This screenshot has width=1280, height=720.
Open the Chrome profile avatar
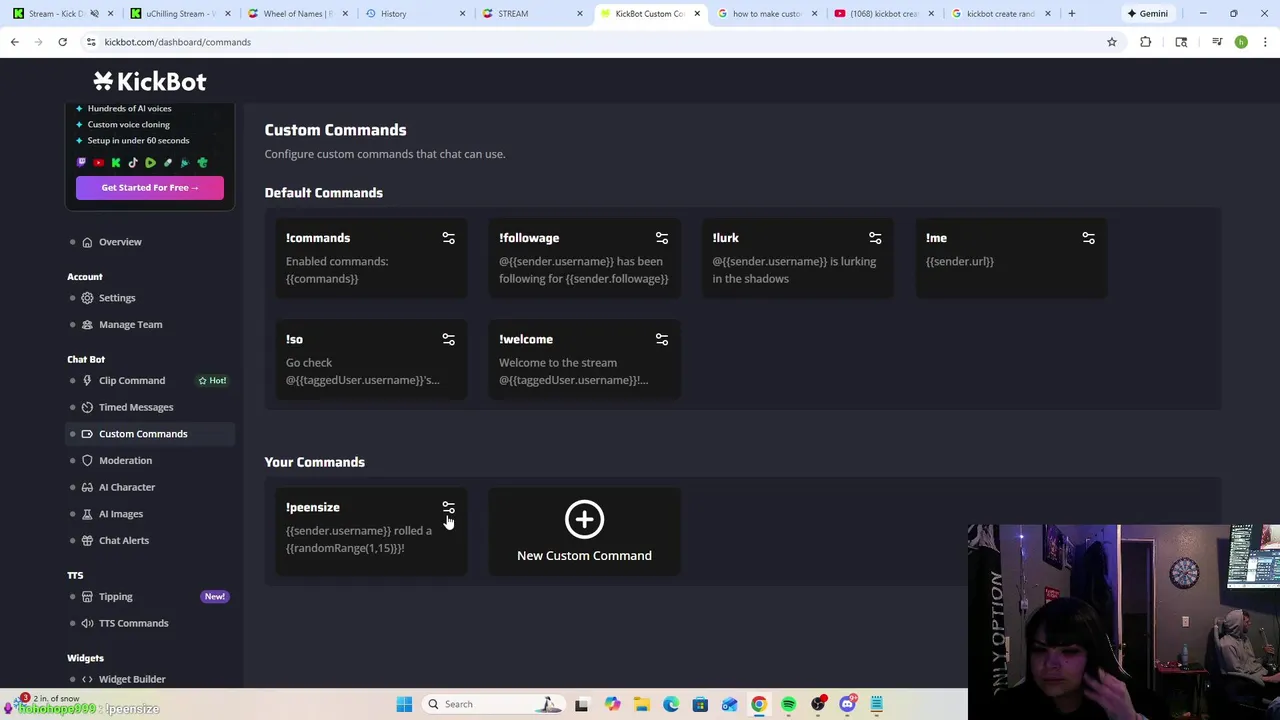[x=1241, y=42]
